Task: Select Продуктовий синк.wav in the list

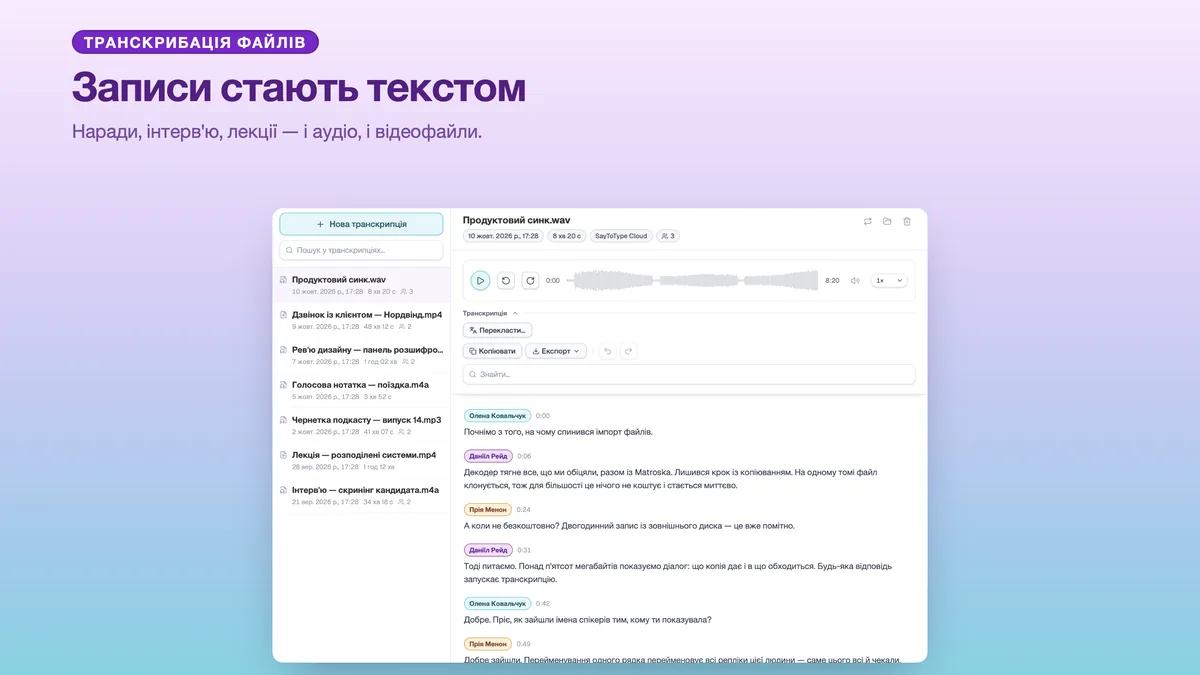Action: coord(361,286)
